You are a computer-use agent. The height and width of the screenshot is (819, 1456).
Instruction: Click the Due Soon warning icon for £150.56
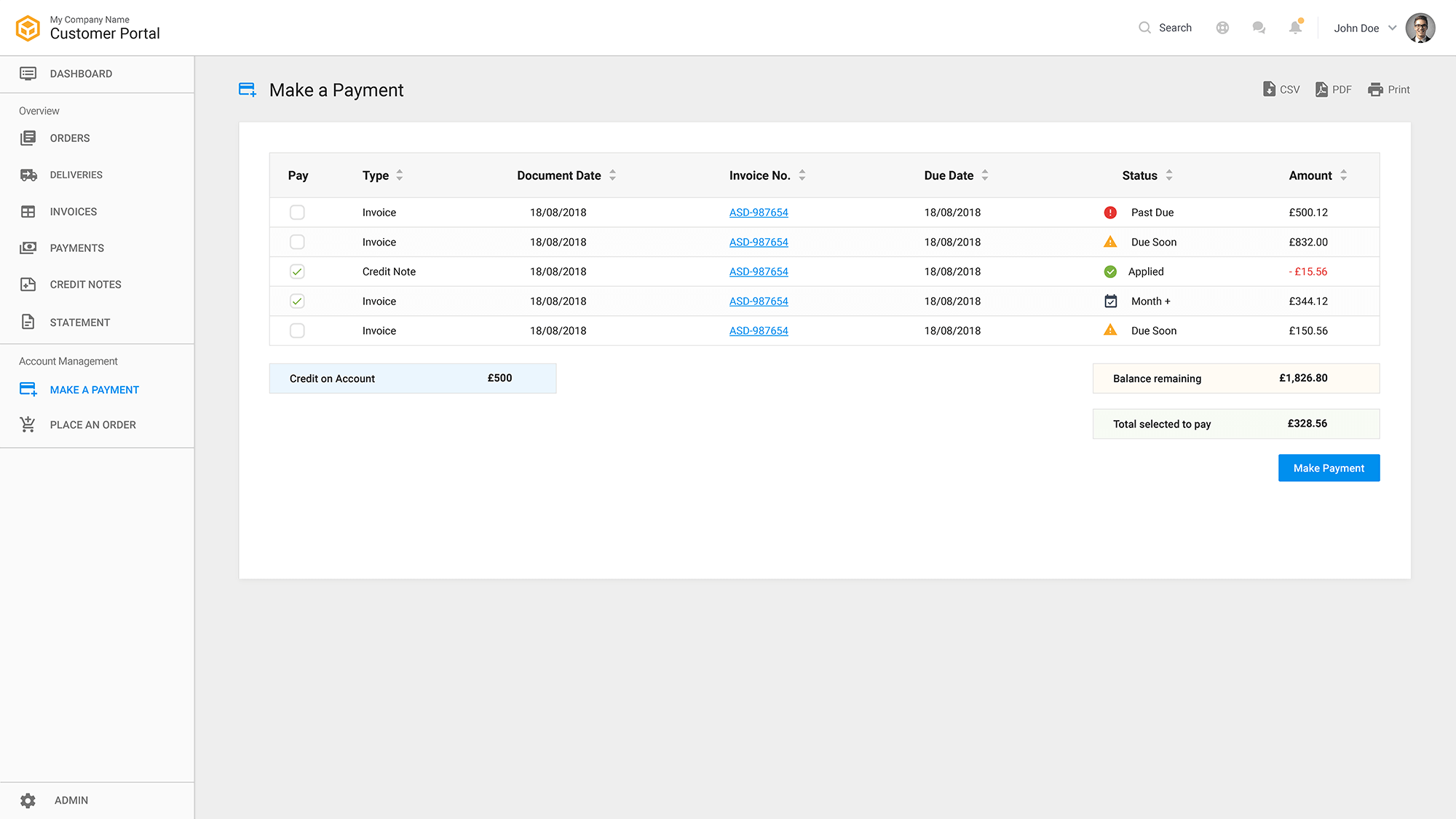coord(1110,330)
